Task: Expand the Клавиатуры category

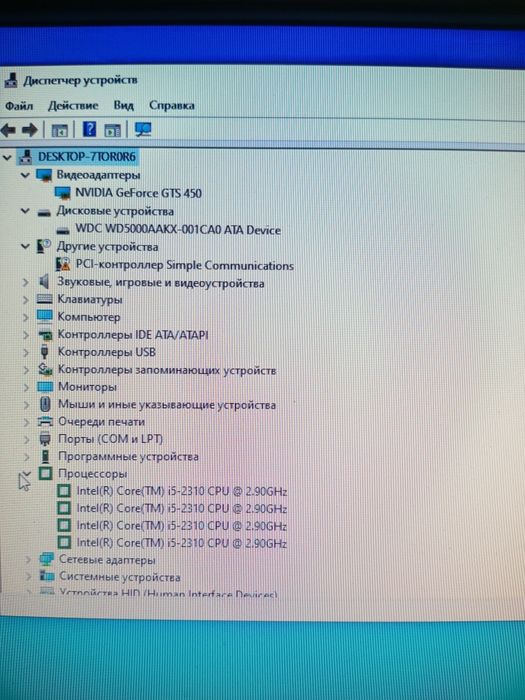Action: pos(25,300)
